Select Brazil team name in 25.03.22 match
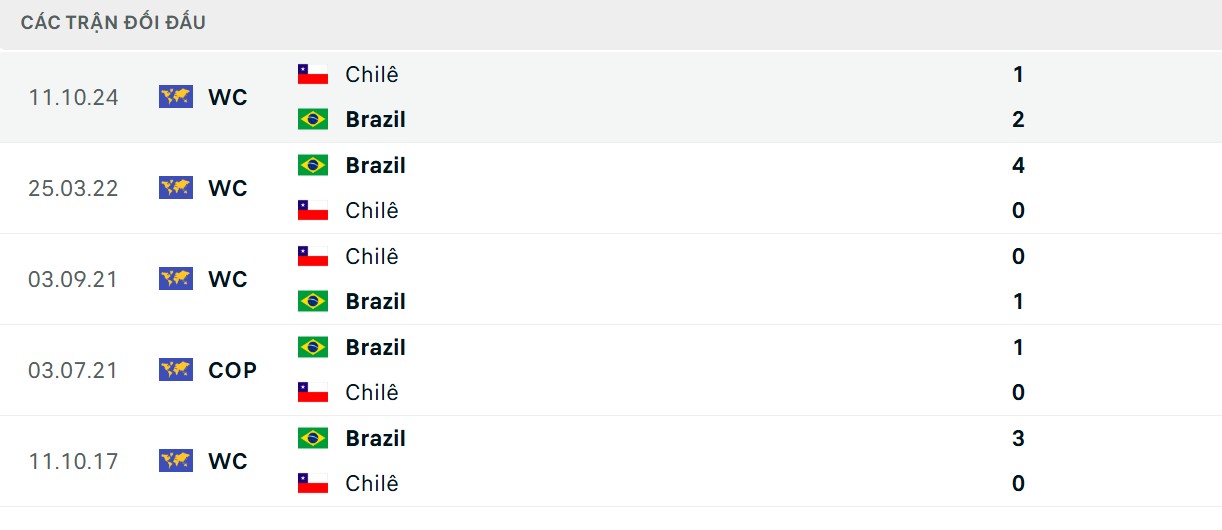 tap(376, 165)
